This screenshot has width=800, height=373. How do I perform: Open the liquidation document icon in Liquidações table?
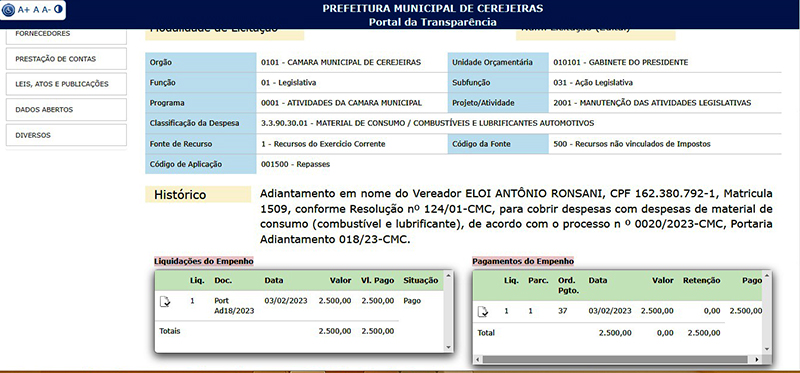click(x=165, y=302)
